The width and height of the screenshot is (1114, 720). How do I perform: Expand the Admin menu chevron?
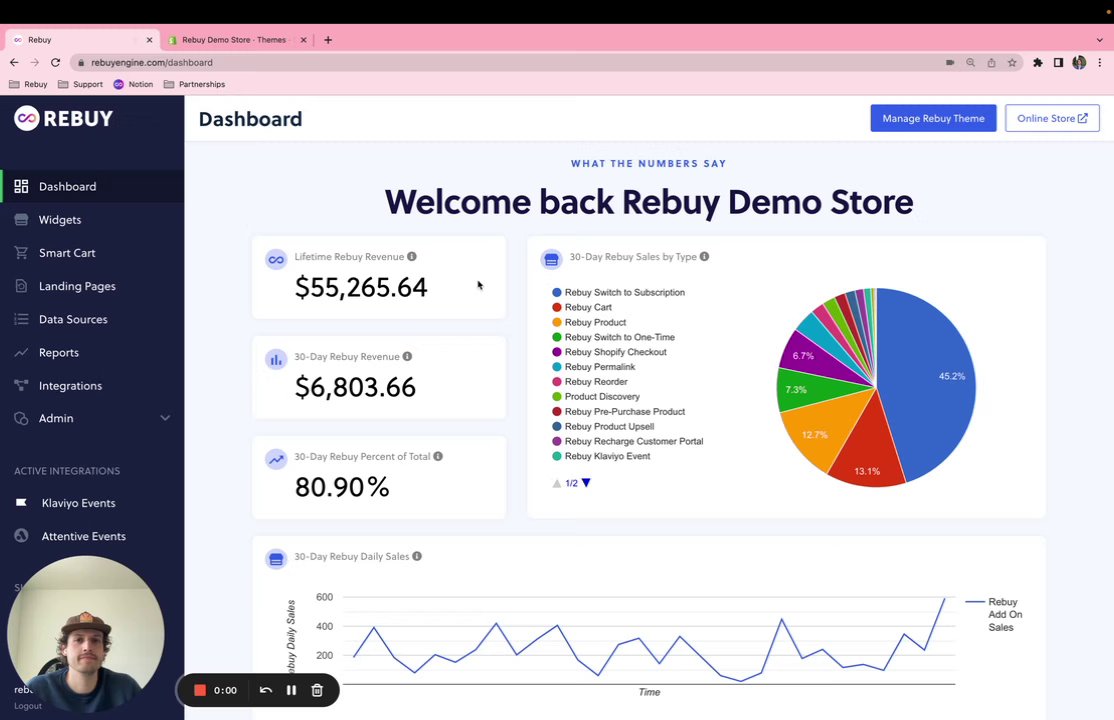[165, 418]
